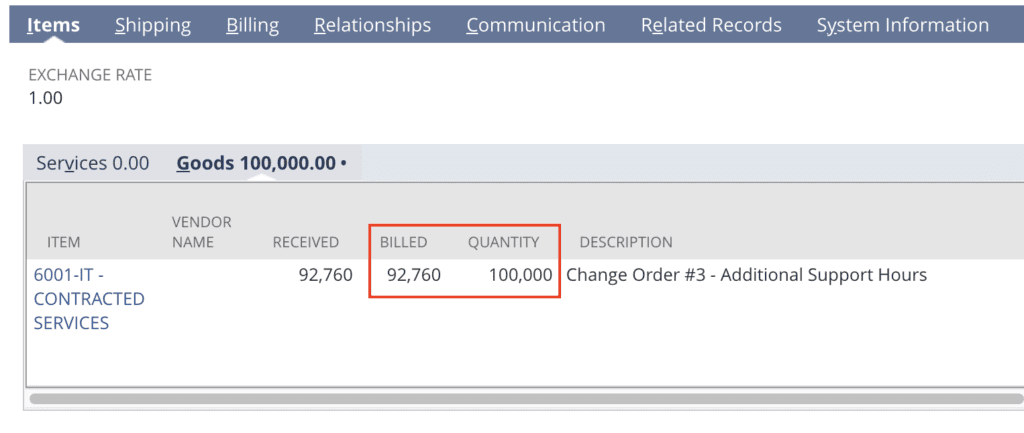Screen dimensions: 1024x433
Task: Go to the Relationships tab
Action: [x=372, y=25]
